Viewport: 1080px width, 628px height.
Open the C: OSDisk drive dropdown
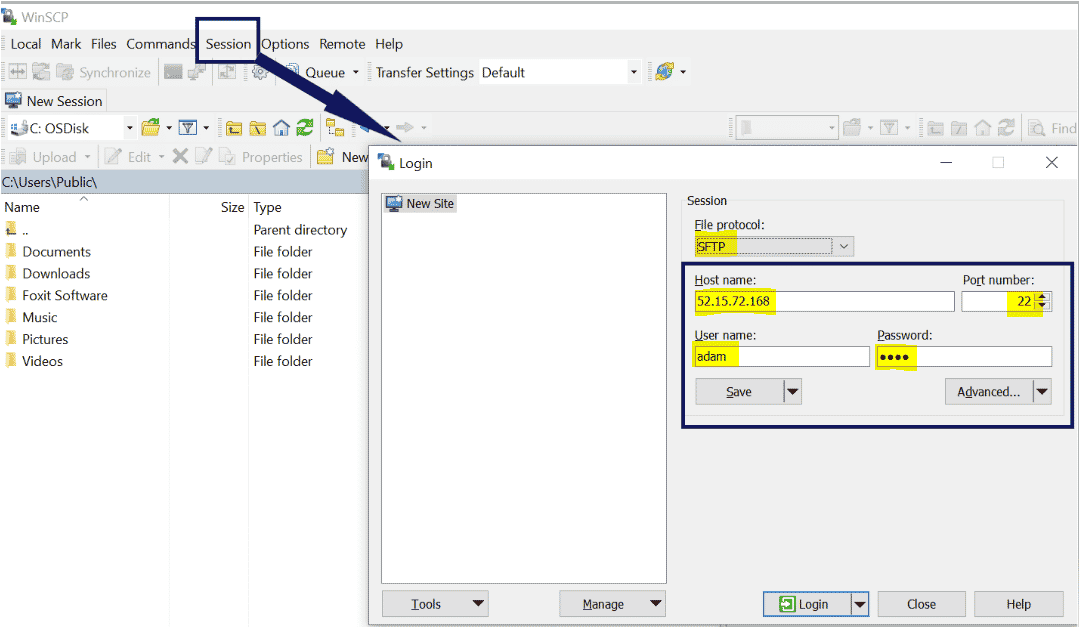129,128
